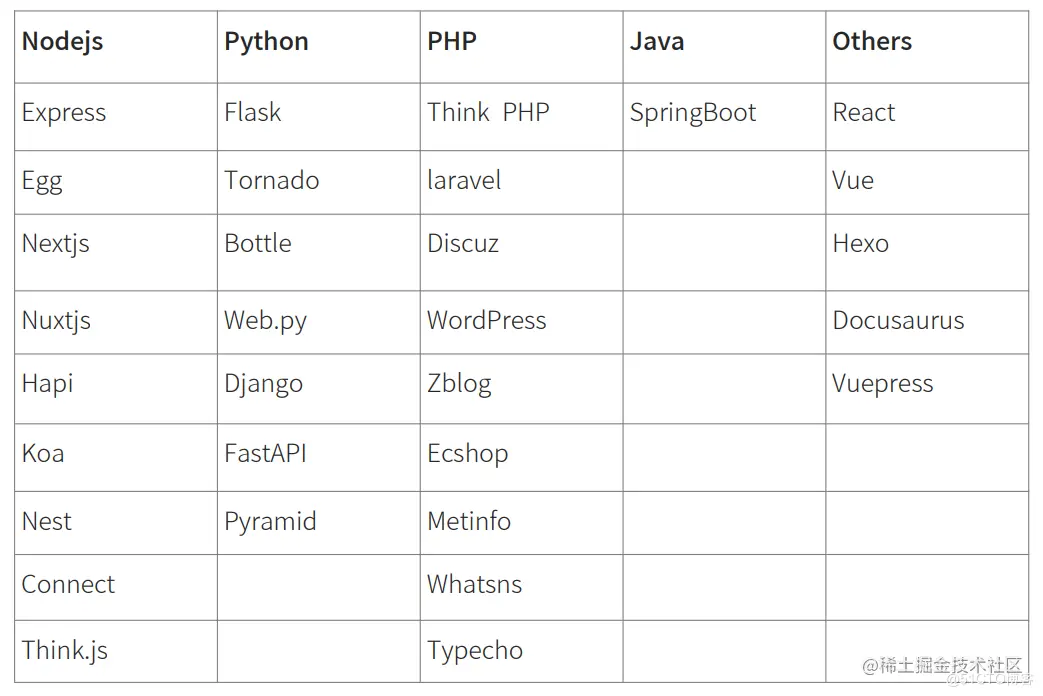Select the FastAPI cell
The width and height of the screenshot is (1043, 696).
pos(265,454)
